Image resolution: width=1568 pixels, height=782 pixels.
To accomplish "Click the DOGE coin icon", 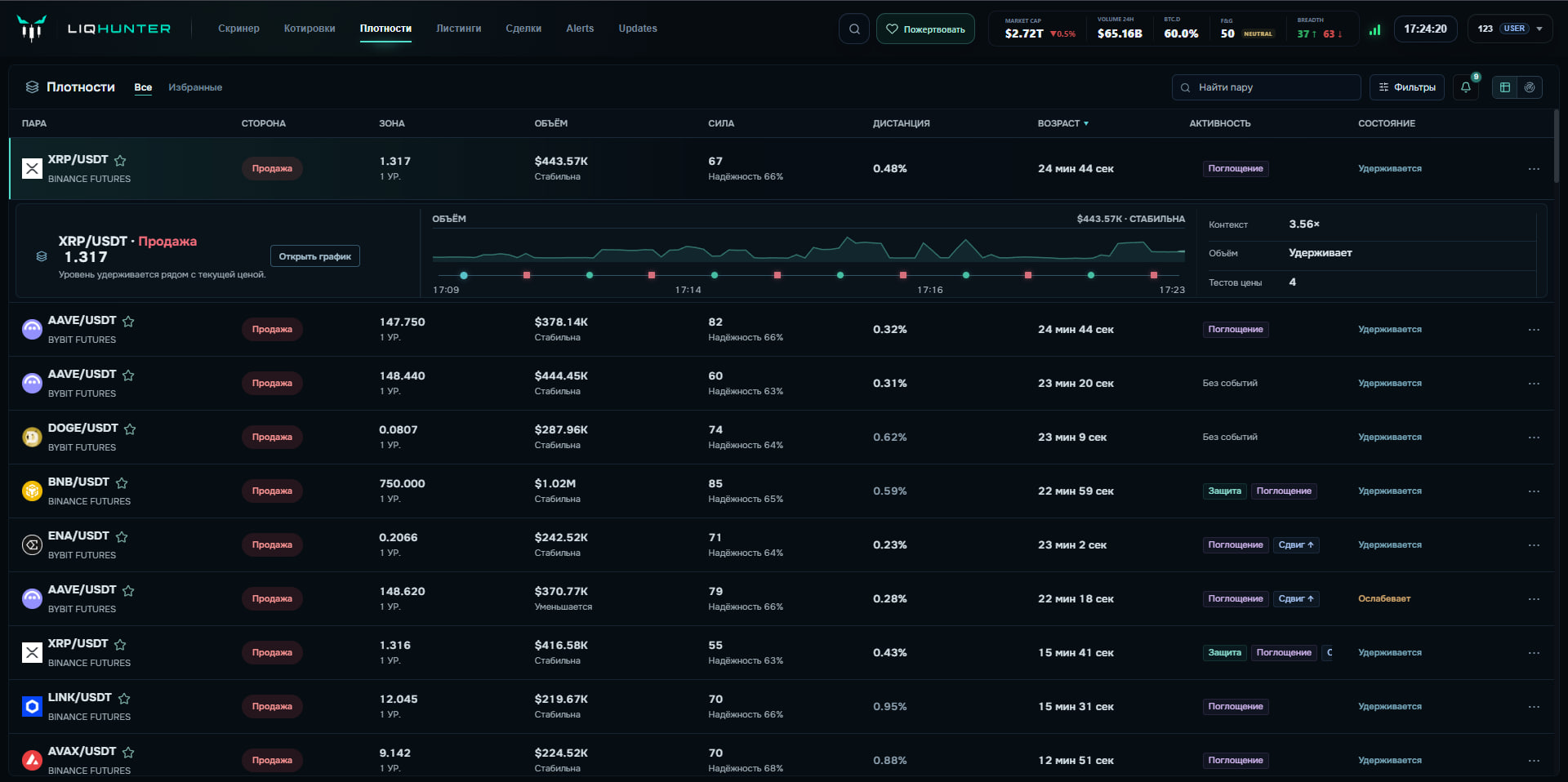I will (x=32, y=438).
